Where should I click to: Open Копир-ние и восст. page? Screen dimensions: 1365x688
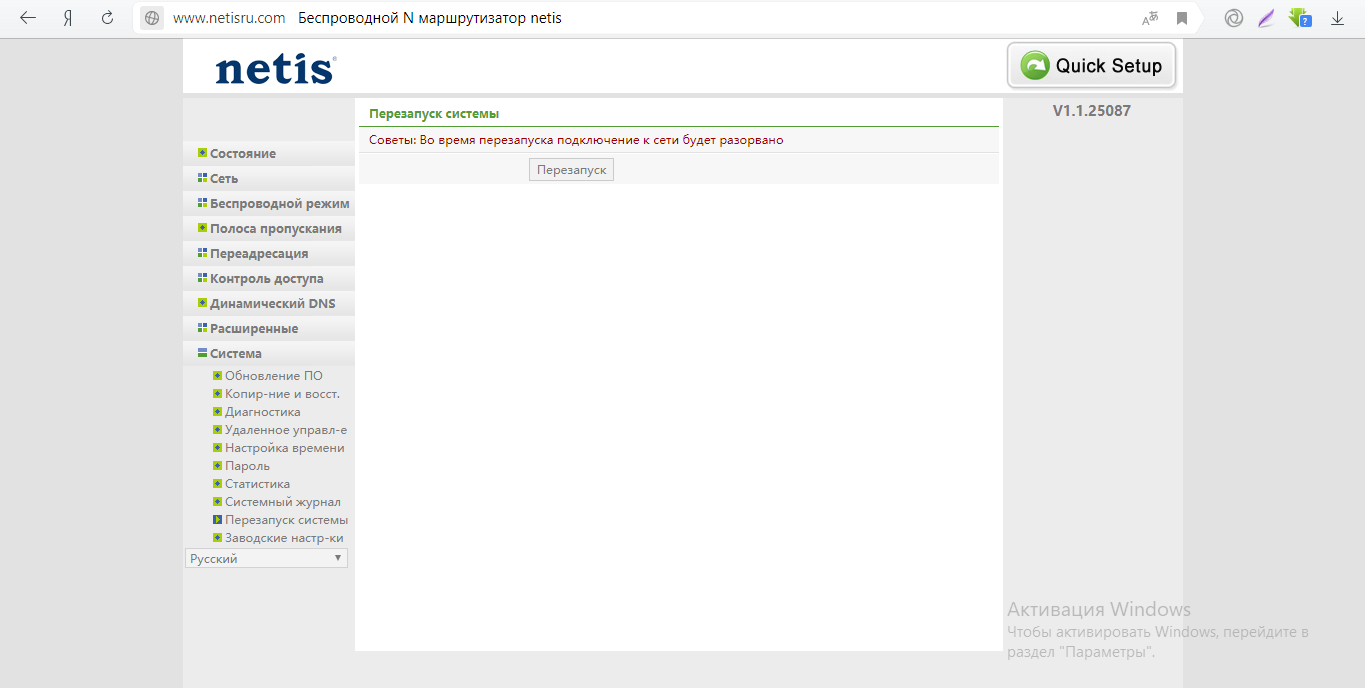[x=281, y=394]
